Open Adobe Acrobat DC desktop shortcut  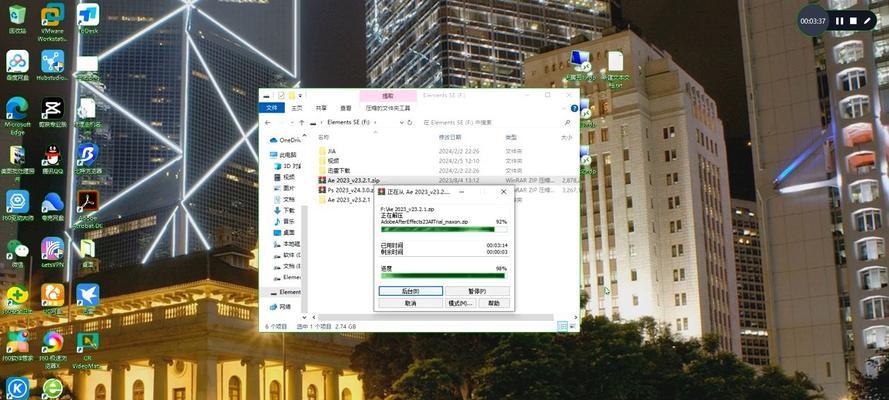coord(87,210)
